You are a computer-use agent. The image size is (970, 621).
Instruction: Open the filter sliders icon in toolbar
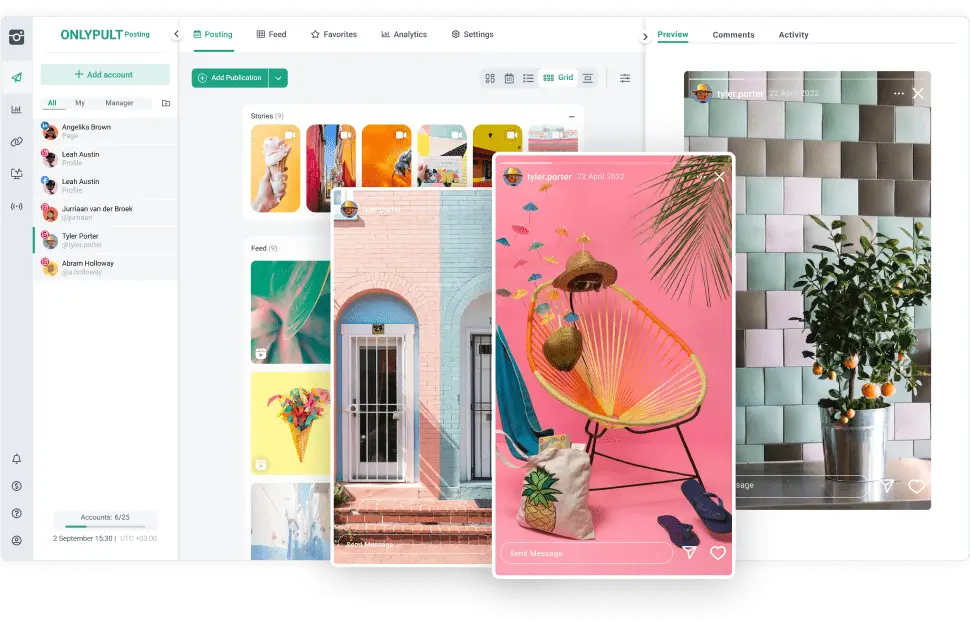pyautogui.click(x=625, y=78)
